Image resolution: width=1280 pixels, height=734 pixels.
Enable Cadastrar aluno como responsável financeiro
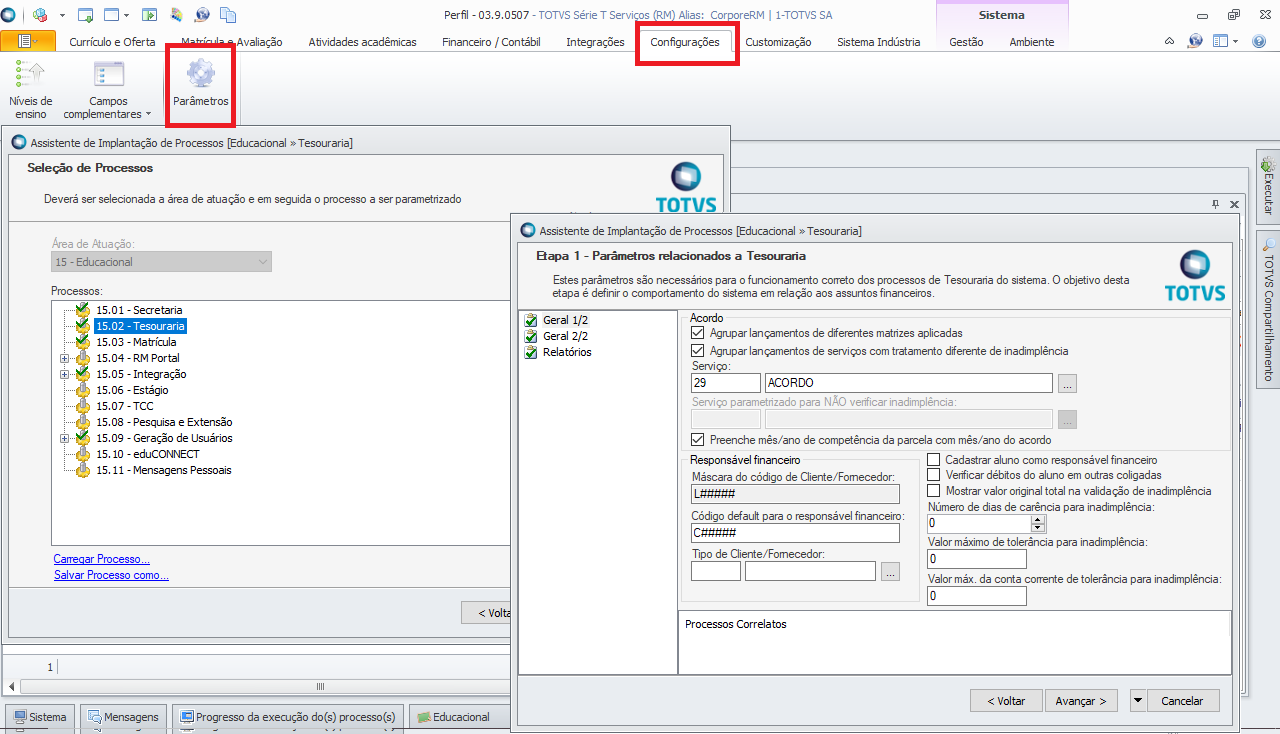pyautogui.click(x=934, y=459)
